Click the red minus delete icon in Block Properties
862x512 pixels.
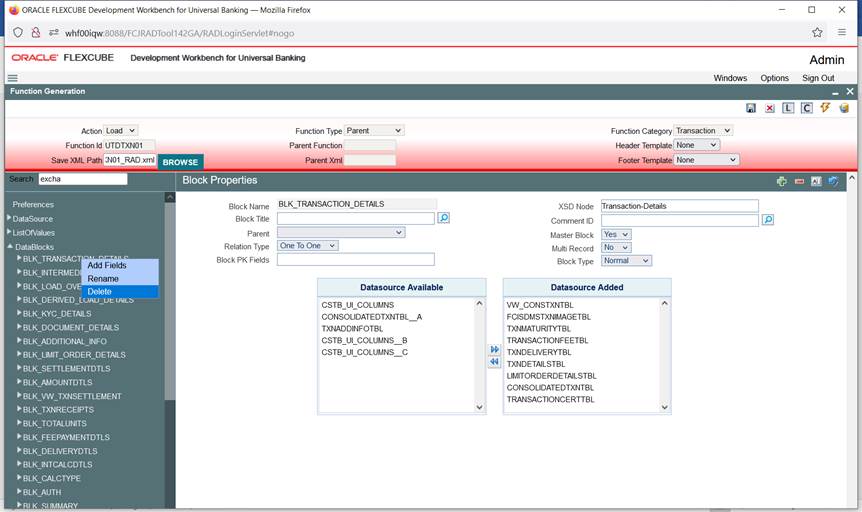[799, 181]
